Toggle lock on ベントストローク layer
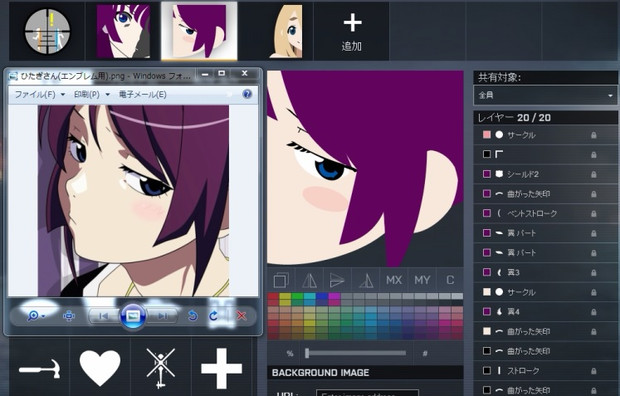The width and height of the screenshot is (620, 396). pyautogui.click(x=594, y=214)
